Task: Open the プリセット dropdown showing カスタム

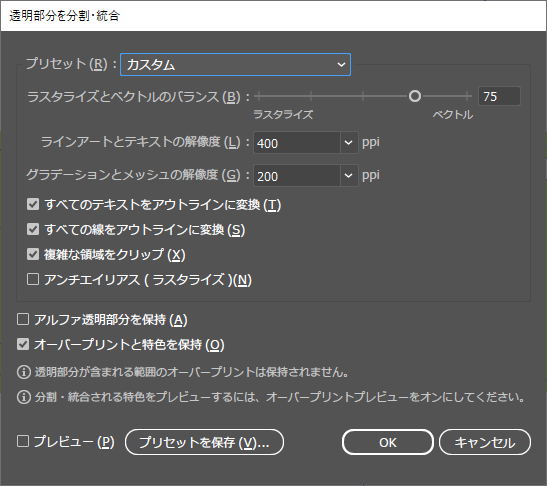Action: 235,65
